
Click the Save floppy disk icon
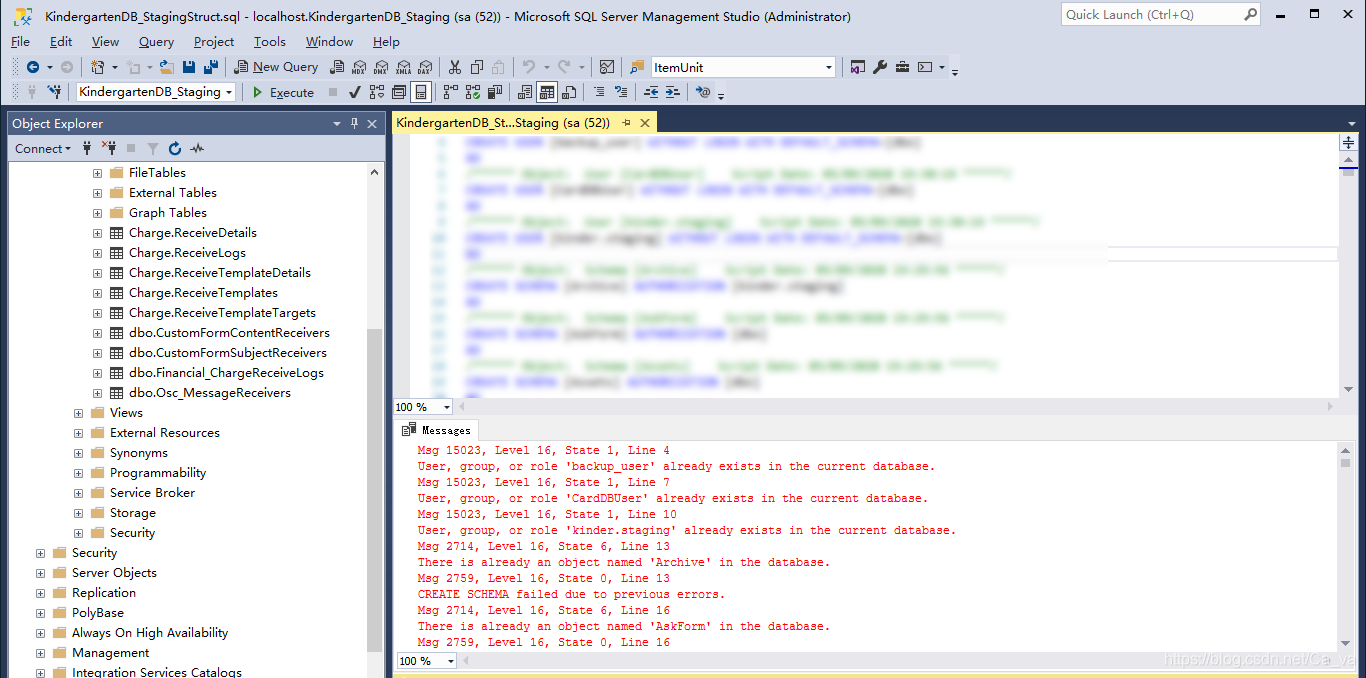(188, 67)
